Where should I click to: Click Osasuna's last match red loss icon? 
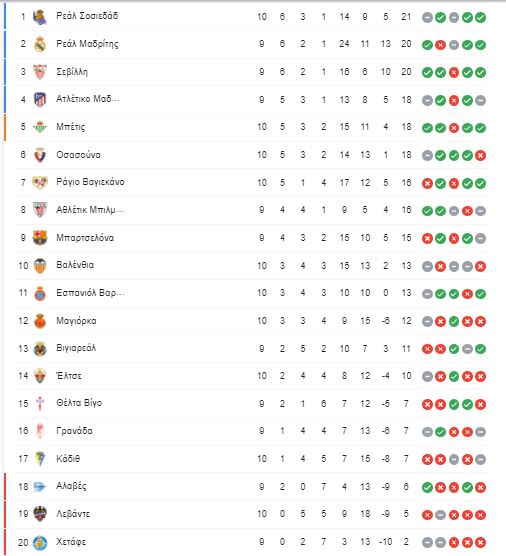[x=480, y=156]
